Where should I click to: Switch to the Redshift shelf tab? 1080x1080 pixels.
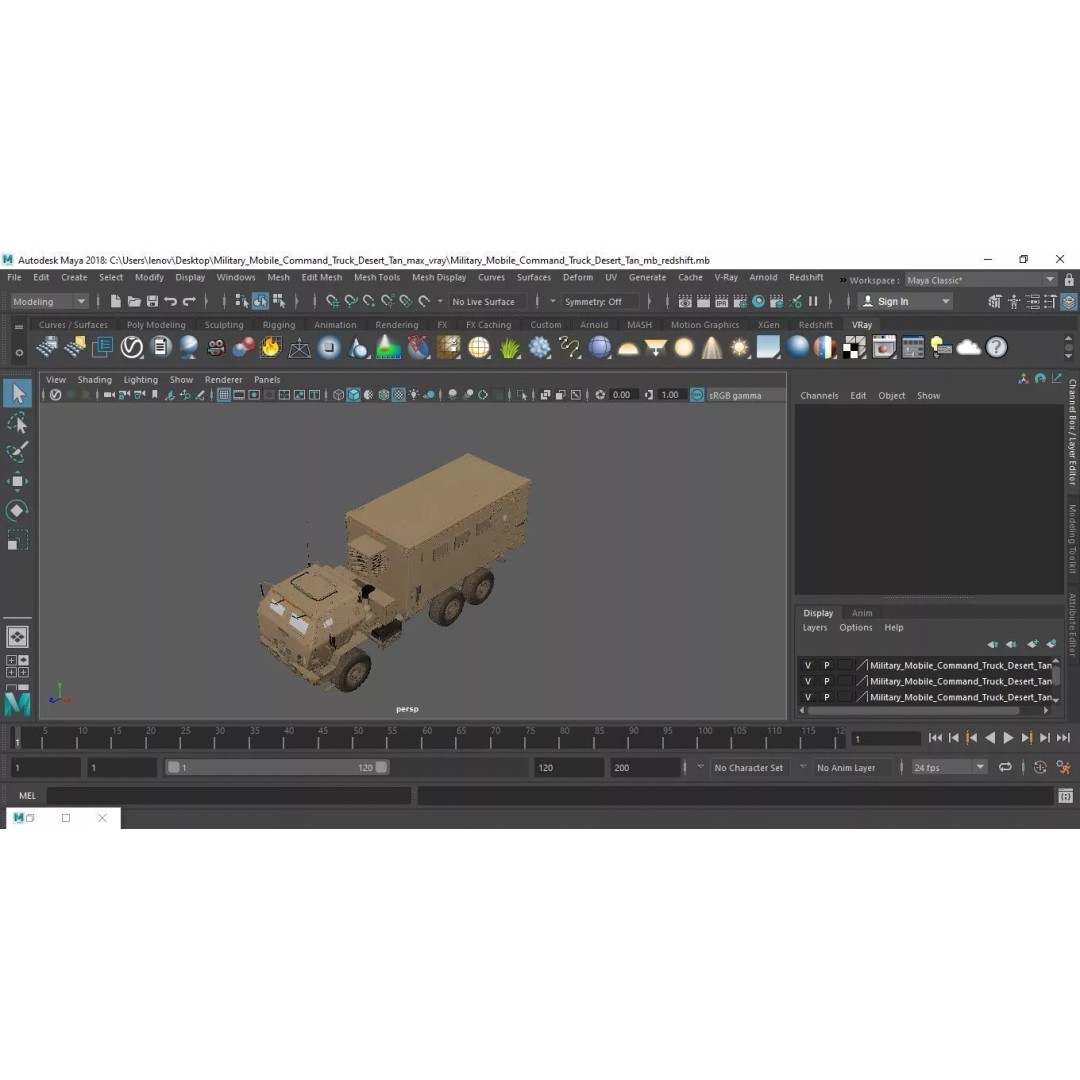click(816, 324)
